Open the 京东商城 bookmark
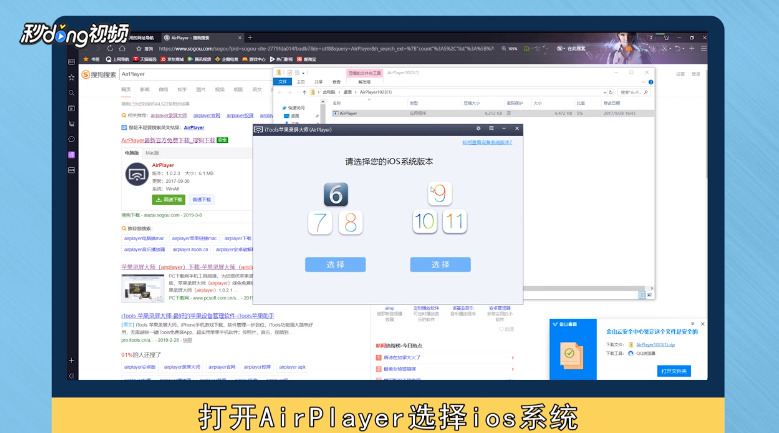The height and width of the screenshot is (433, 779). click(x=172, y=59)
